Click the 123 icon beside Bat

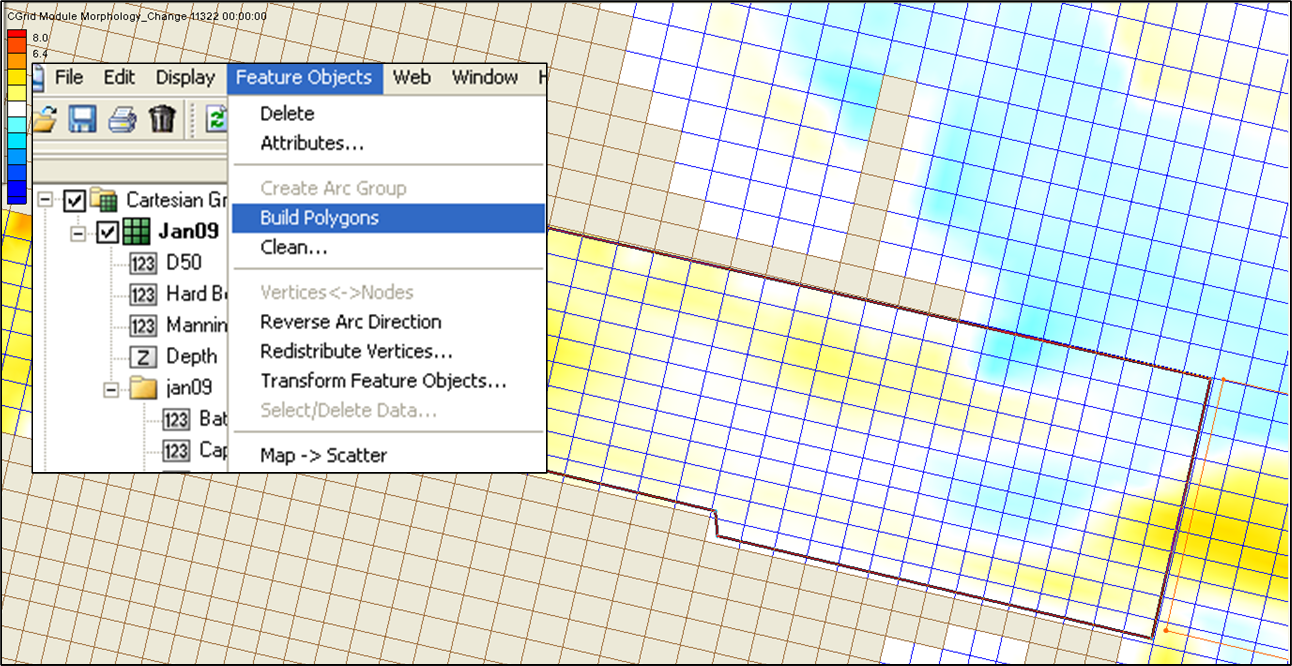point(176,420)
